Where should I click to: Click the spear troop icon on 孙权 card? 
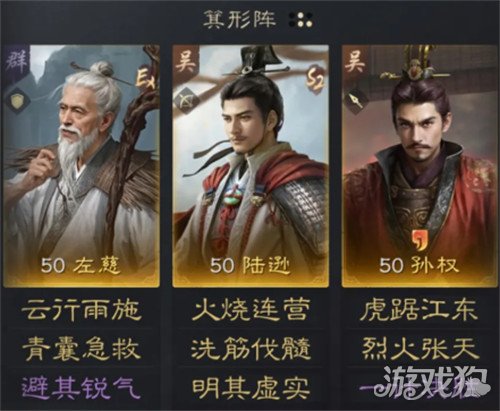point(356,100)
